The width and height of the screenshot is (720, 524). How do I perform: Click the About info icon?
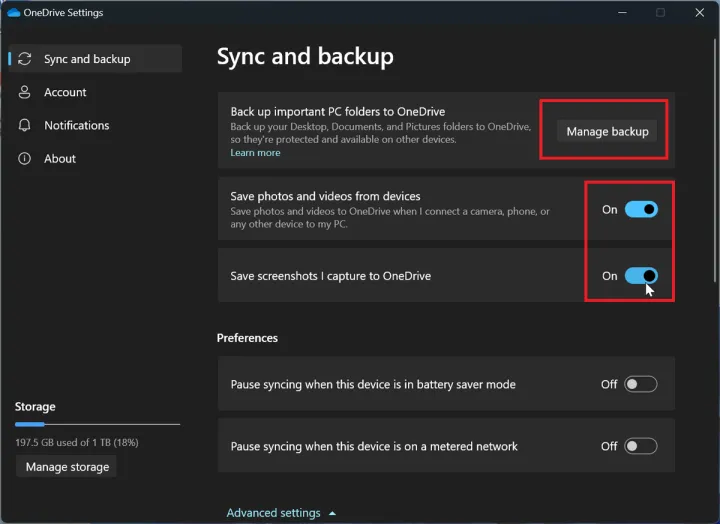click(25, 158)
